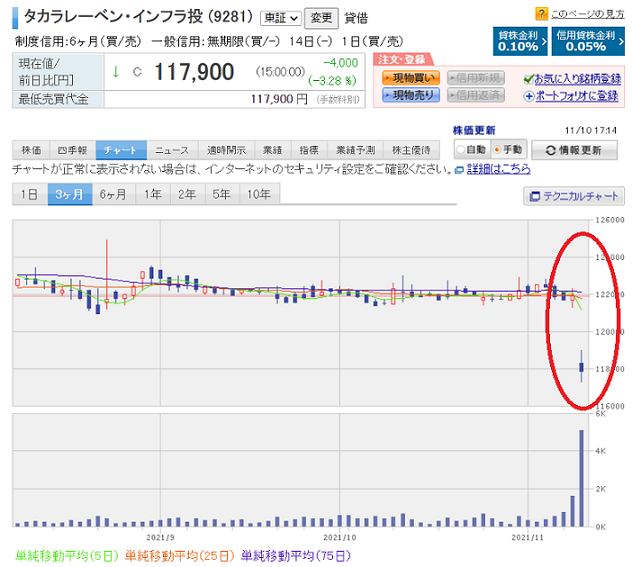This screenshot has width=632, height=567.
Task: Select the 6ヶ月 chart period
Action: pyautogui.click(x=114, y=194)
